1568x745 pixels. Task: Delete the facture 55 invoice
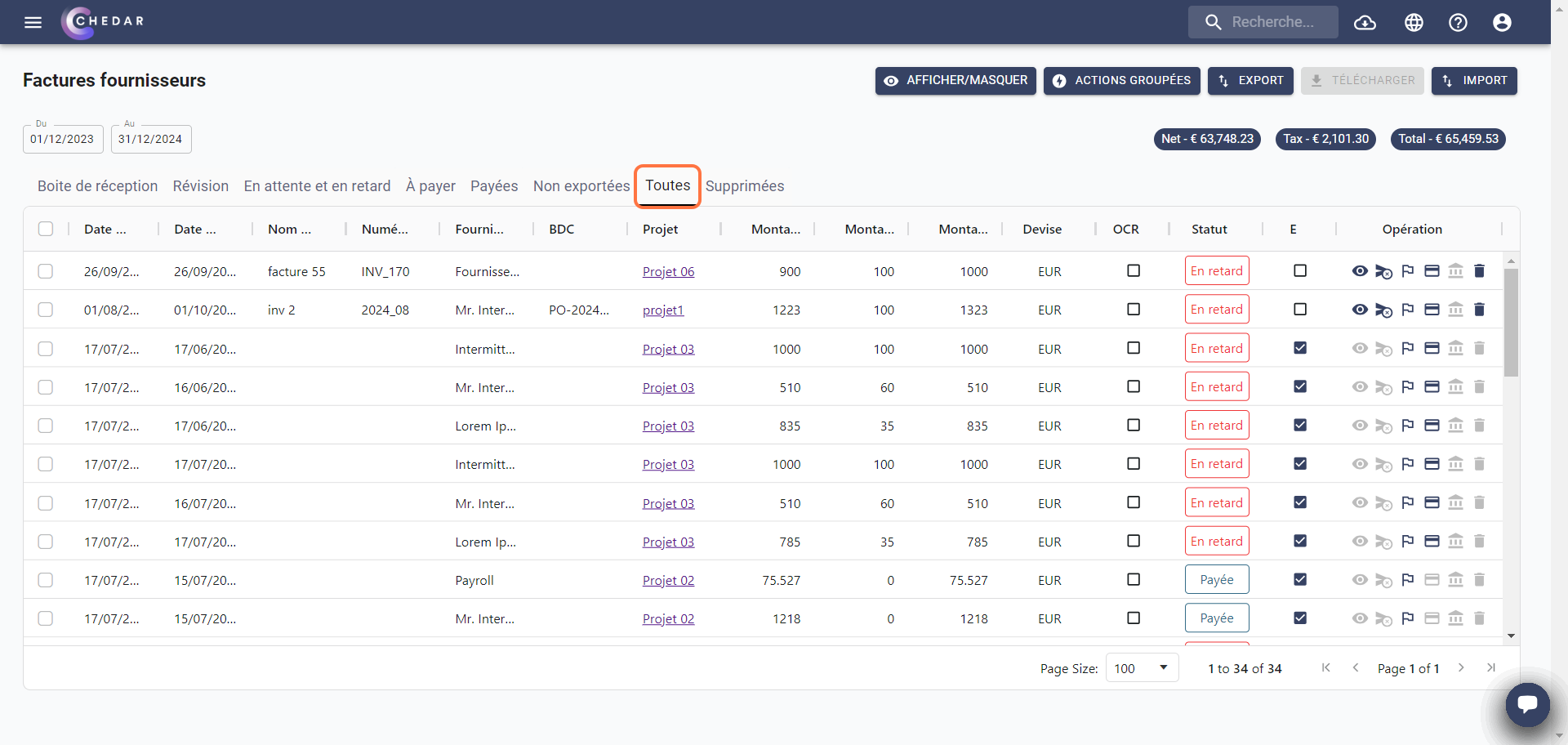[1479, 271]
